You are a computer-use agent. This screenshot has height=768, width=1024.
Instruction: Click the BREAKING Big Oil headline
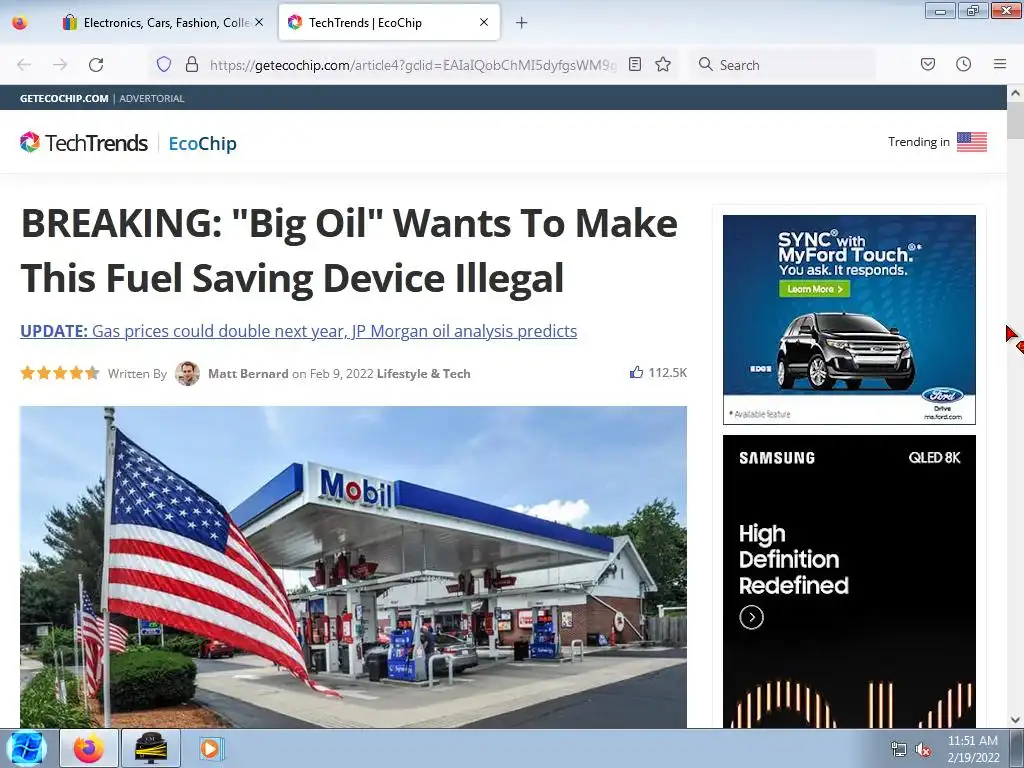point(349,250)
